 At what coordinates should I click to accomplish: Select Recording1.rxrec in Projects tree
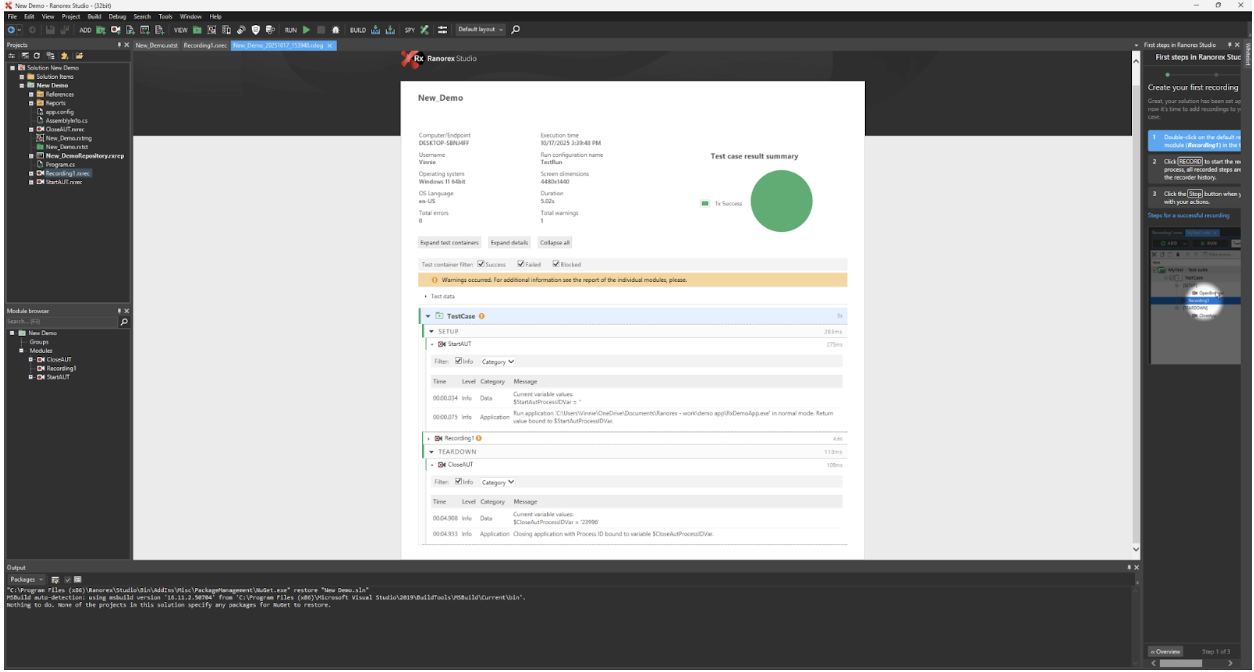pos(67,173)
